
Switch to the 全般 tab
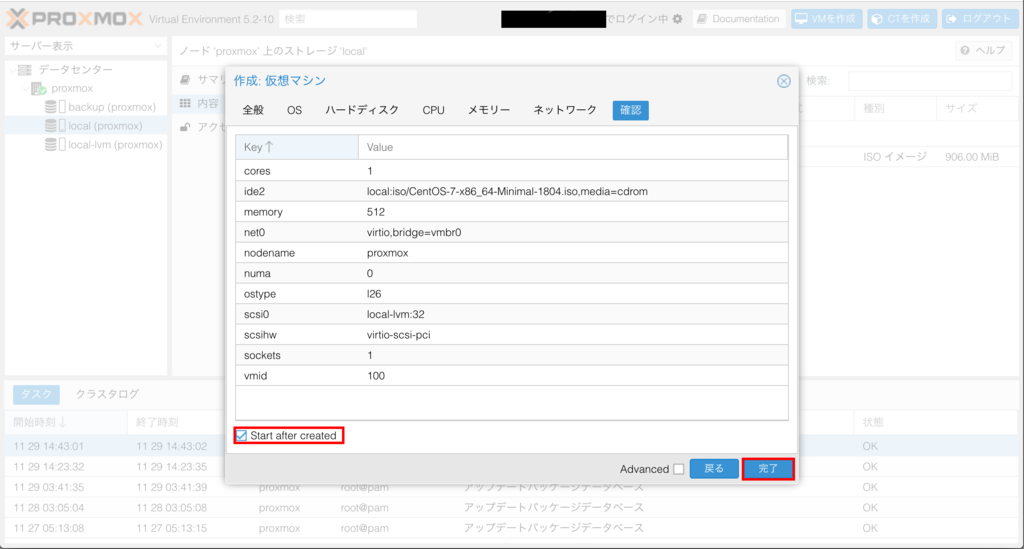253,110
